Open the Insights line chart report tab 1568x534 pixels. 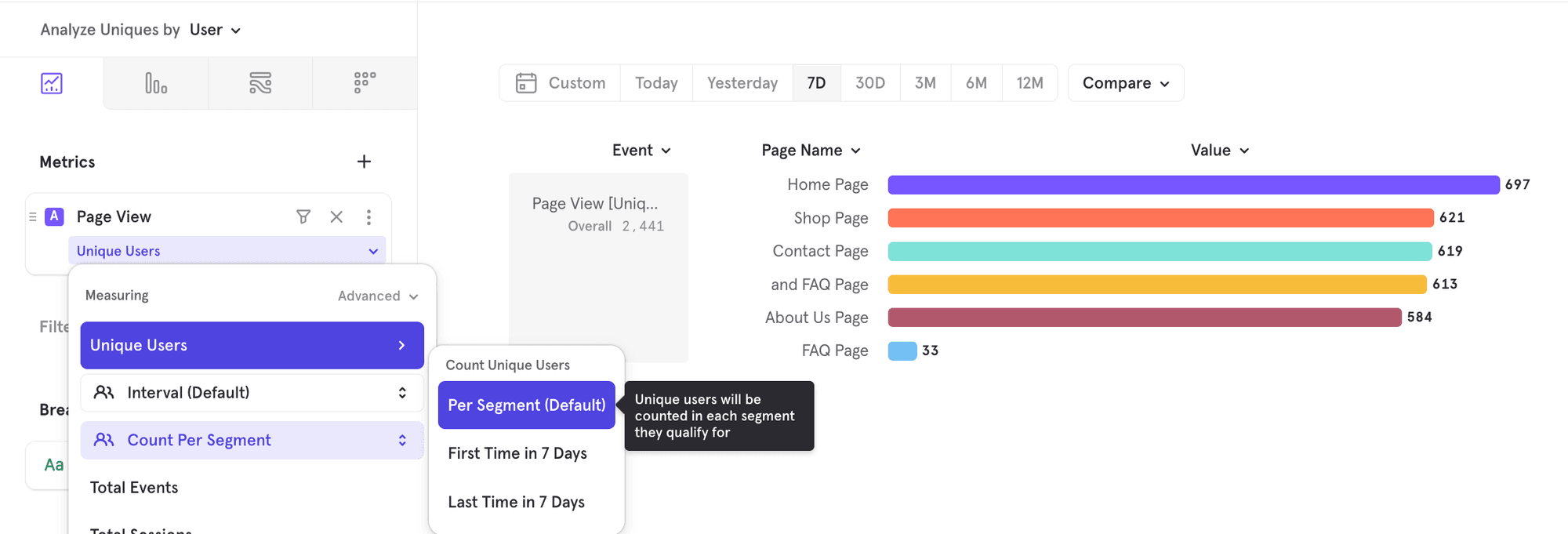tap(52, 83)
